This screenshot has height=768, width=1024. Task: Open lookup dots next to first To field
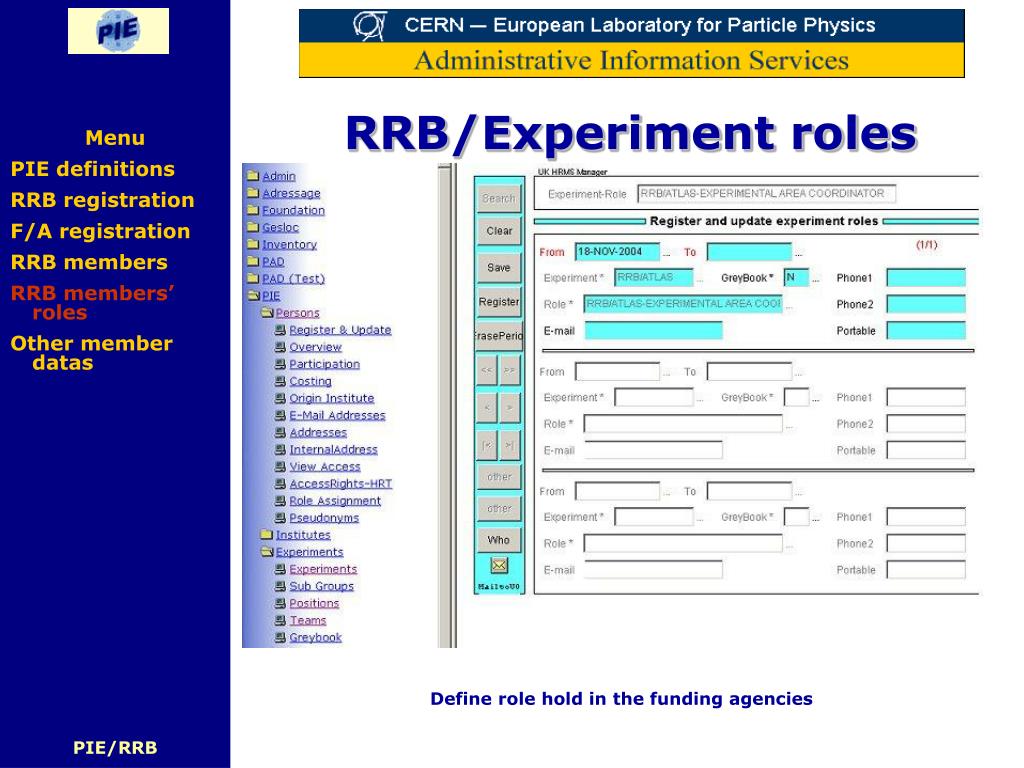[x=799, y=253]
